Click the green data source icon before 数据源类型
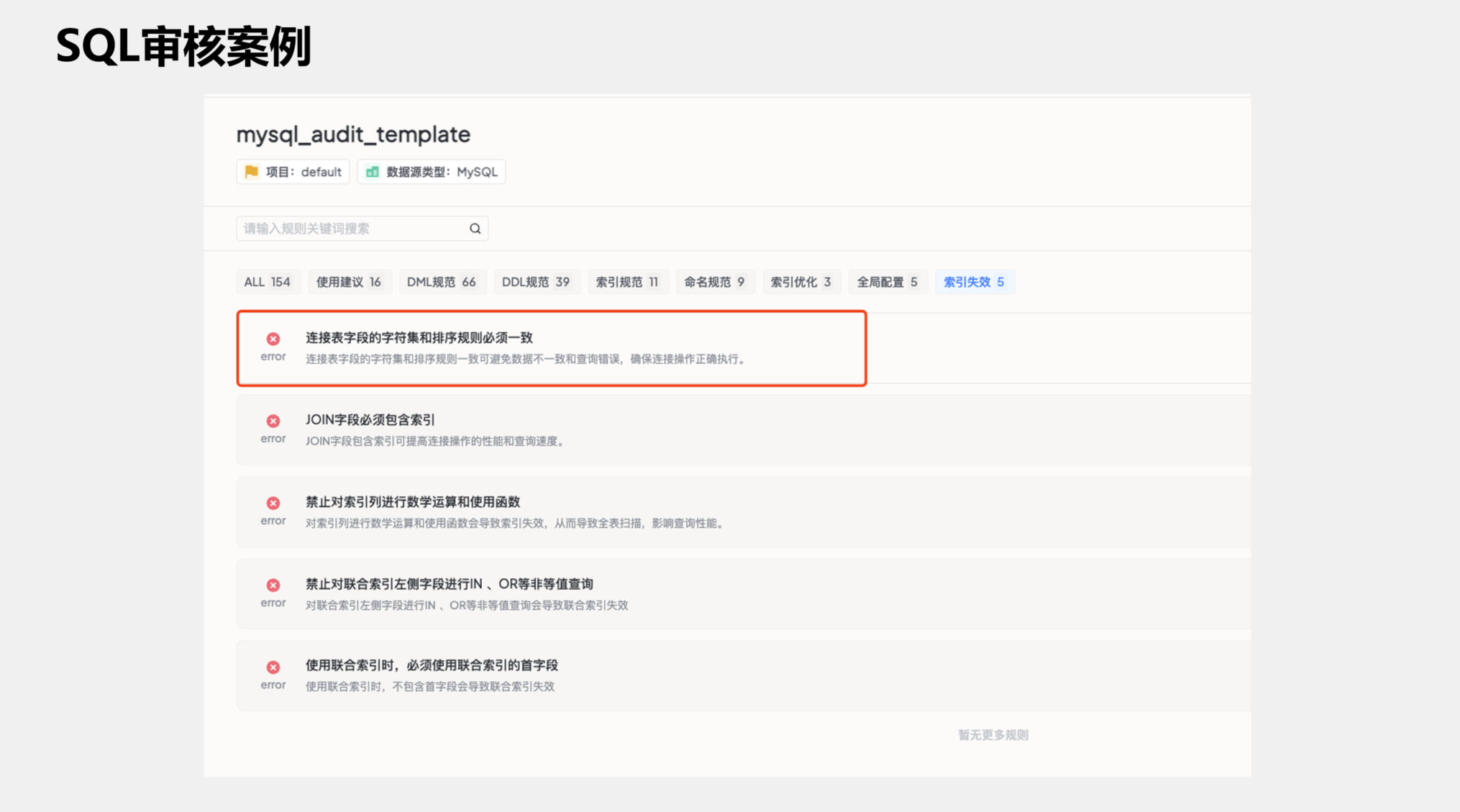Screen dimensions: 1460x812 (x=372, y=172)
